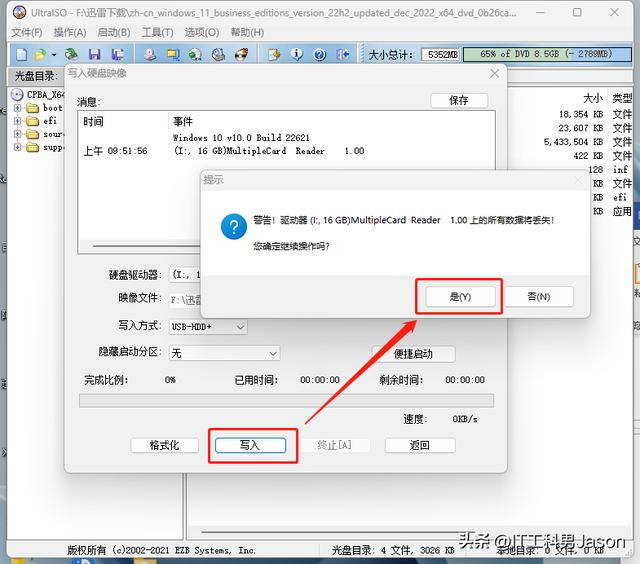Open the 启动(B) menu
This screenshot has height=564, width=640.
[x=114, y=32]
